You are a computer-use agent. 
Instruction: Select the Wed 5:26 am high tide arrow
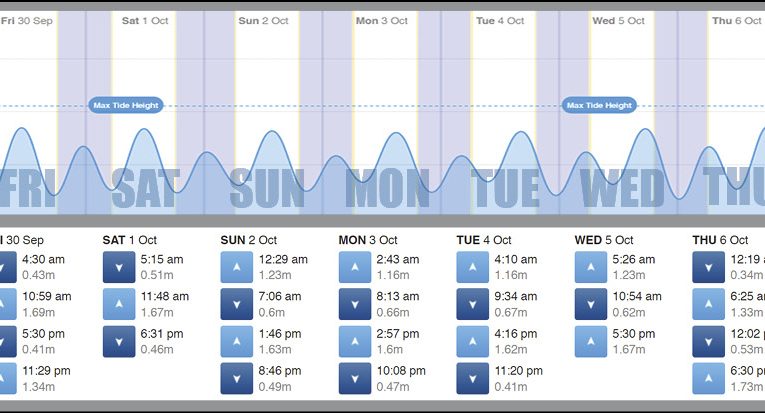[x=590, y=267]
